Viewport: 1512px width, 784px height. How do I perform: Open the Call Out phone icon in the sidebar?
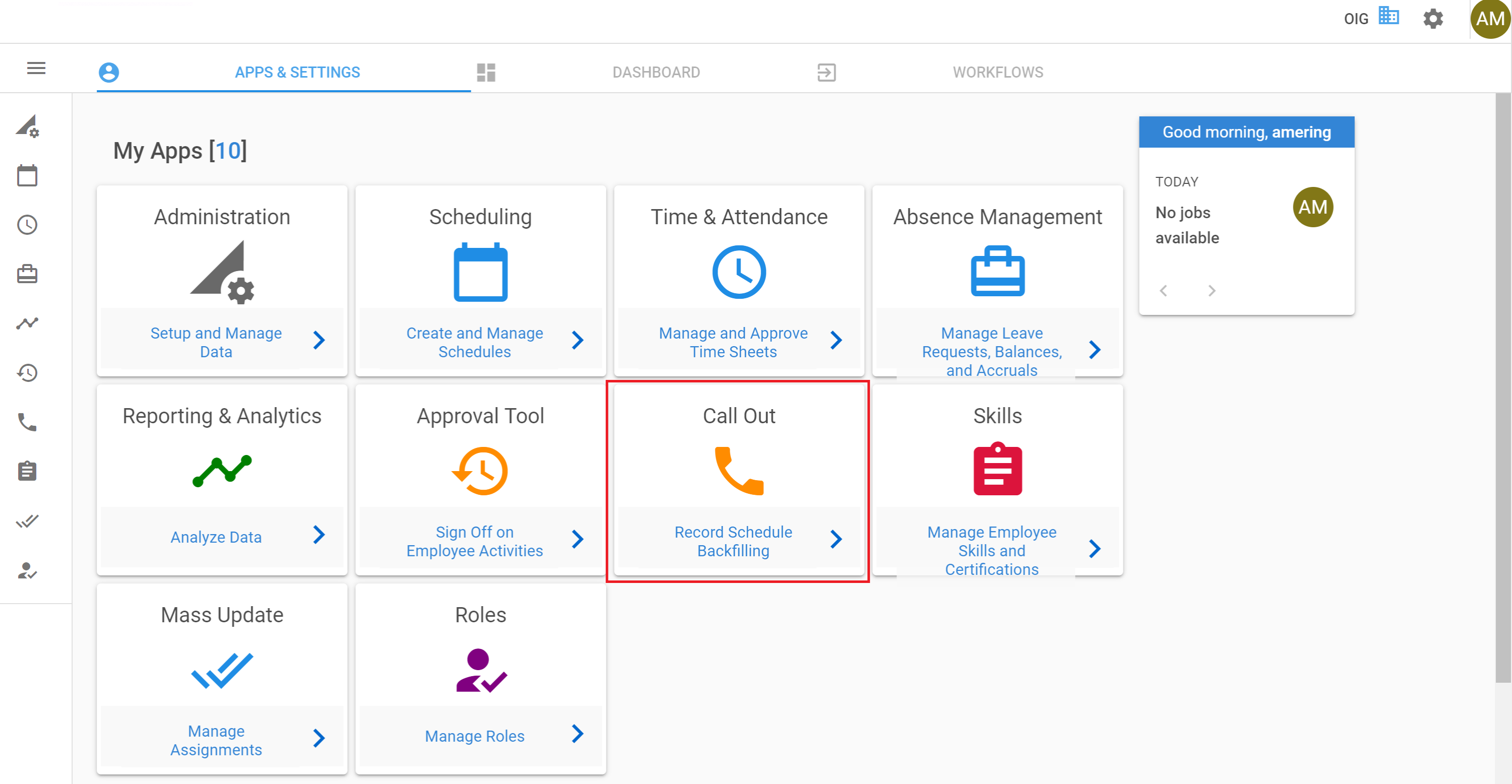pos(27,422)
